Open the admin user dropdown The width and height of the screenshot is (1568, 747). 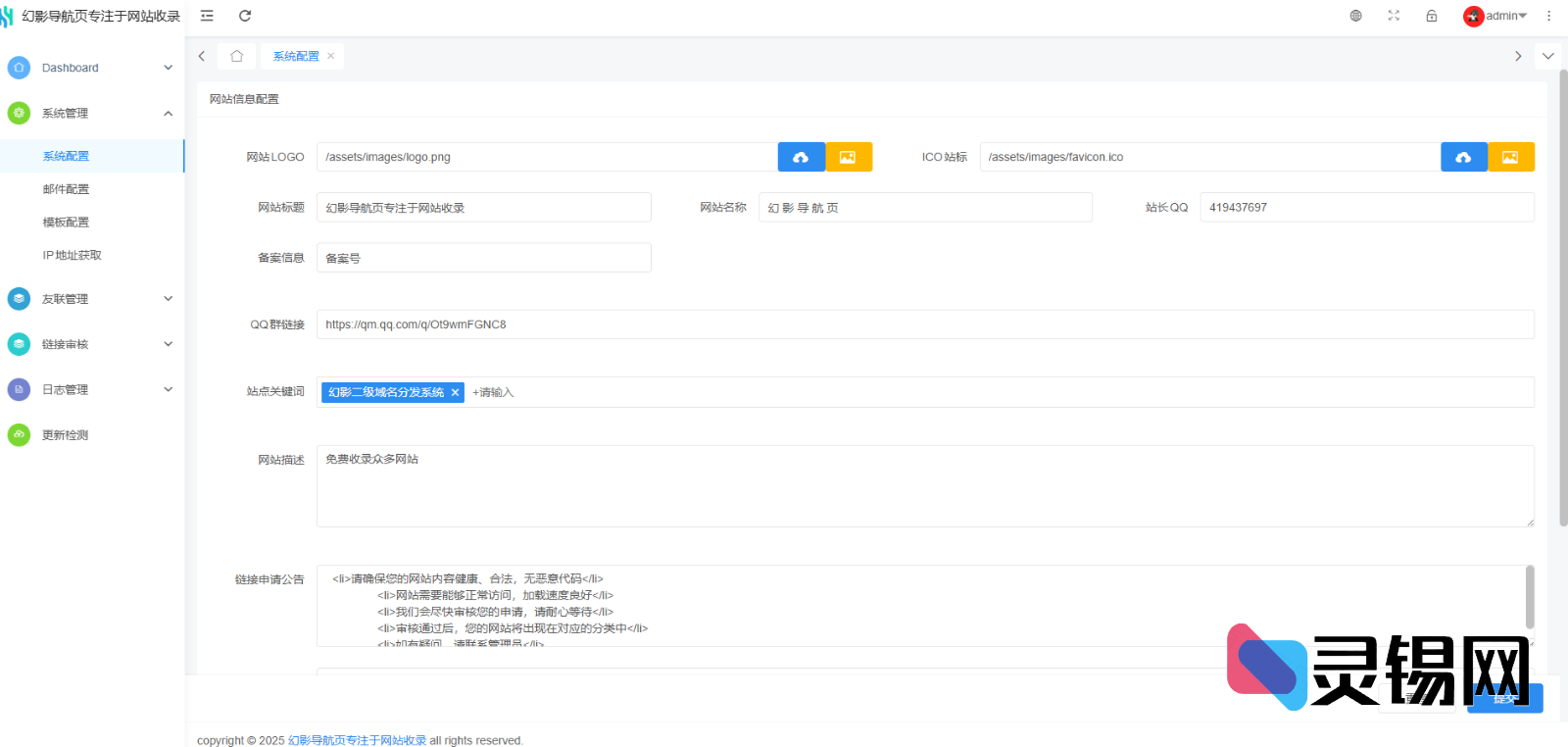click(x=1498, y=16)
